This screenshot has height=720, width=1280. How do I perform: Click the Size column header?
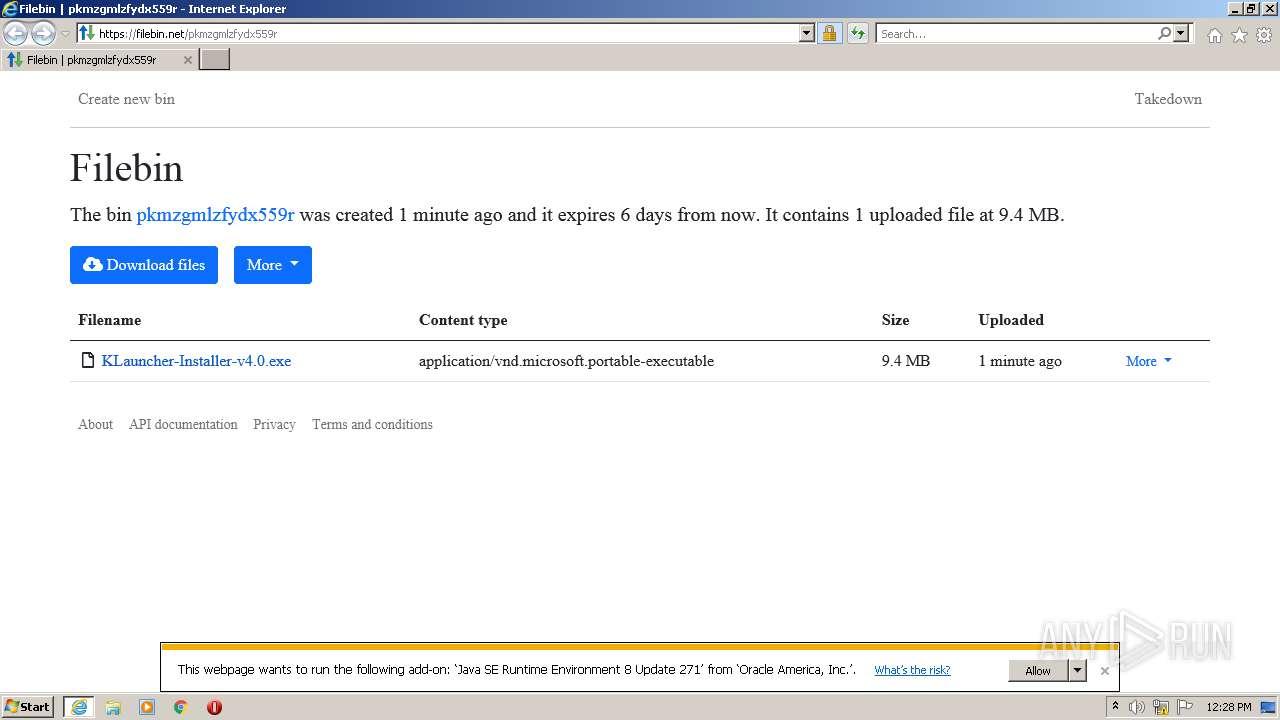[x=895, y=320]
